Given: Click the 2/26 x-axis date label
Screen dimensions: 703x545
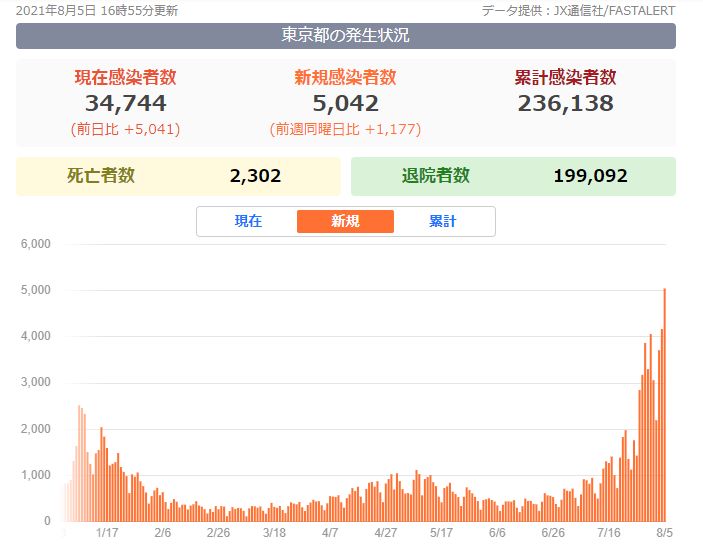Looking at the screenshot, I should [x=218, y=532].
